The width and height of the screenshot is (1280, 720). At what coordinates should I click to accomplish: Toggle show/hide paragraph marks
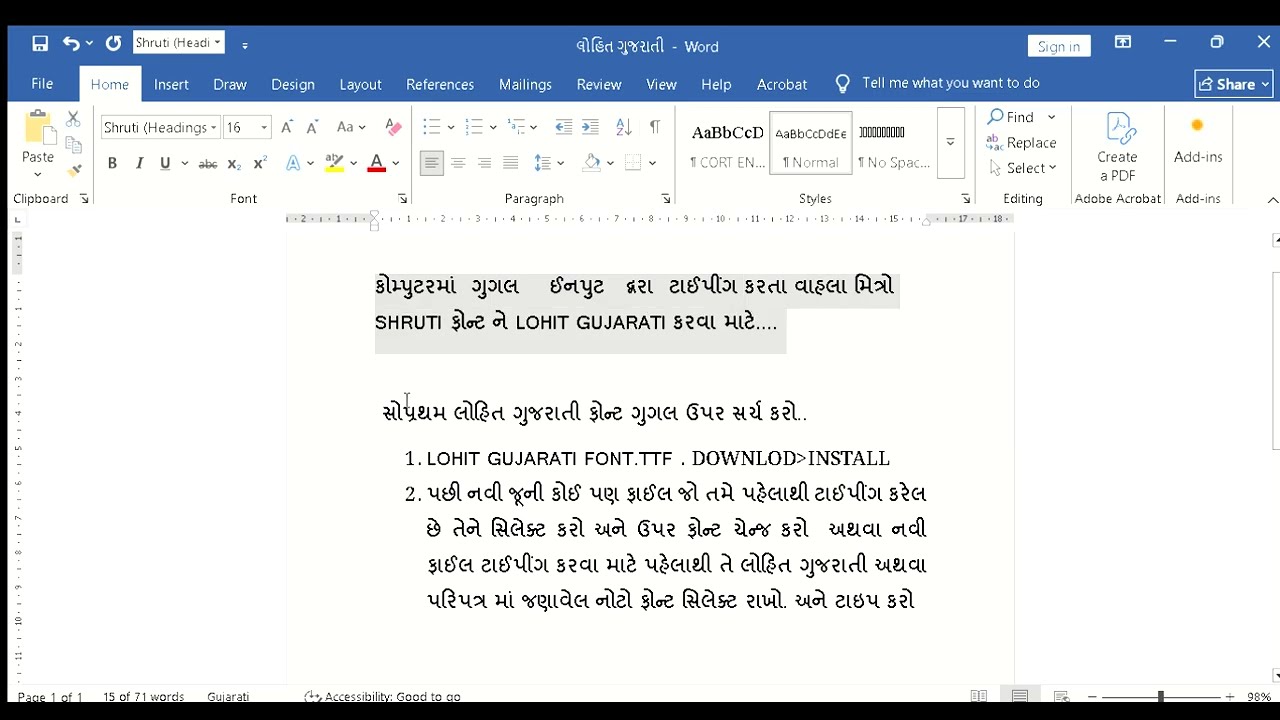655,127
